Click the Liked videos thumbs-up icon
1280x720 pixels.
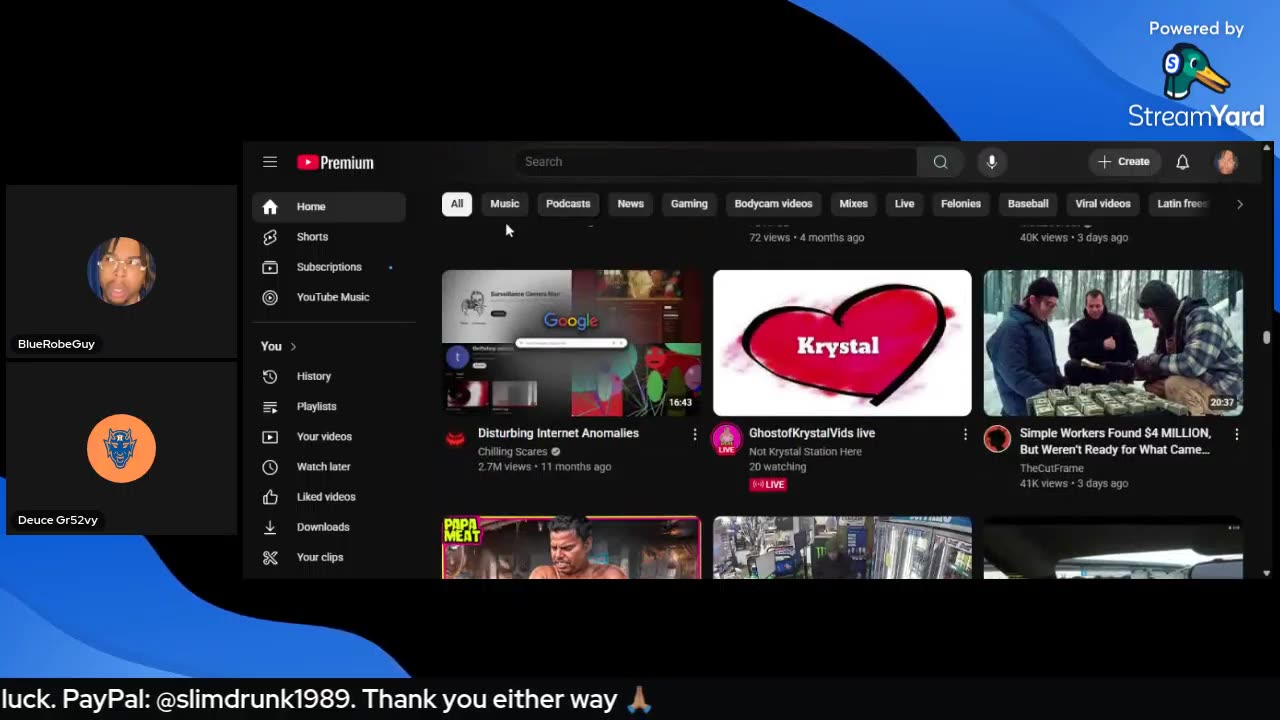coord(270,497)
